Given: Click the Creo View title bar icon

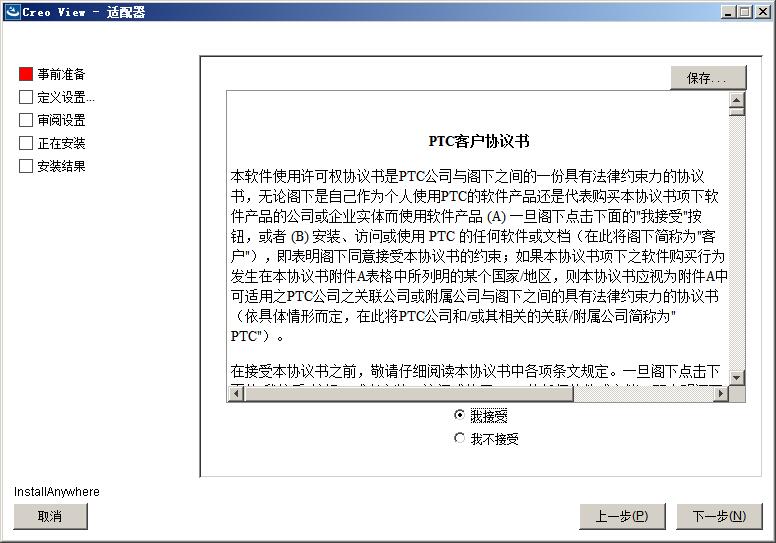Looking at the screenshot, I should coord(11,12).
